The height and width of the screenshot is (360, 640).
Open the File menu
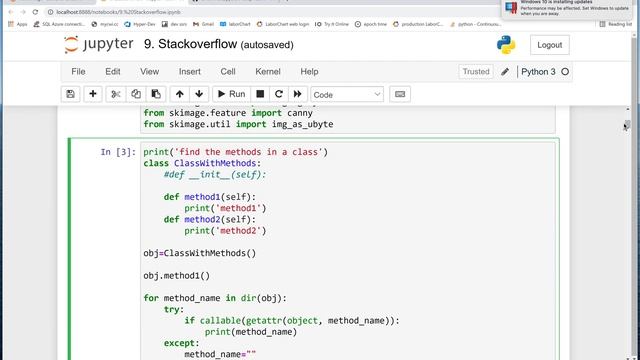[78, 71]
